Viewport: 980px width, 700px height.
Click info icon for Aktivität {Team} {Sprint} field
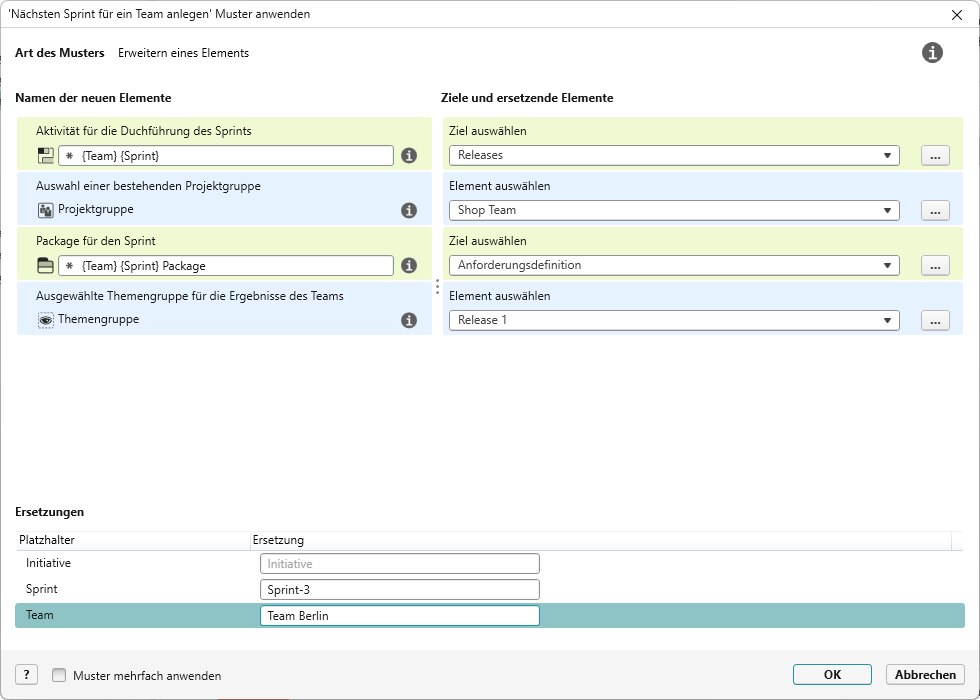click(x=409, y=156)
